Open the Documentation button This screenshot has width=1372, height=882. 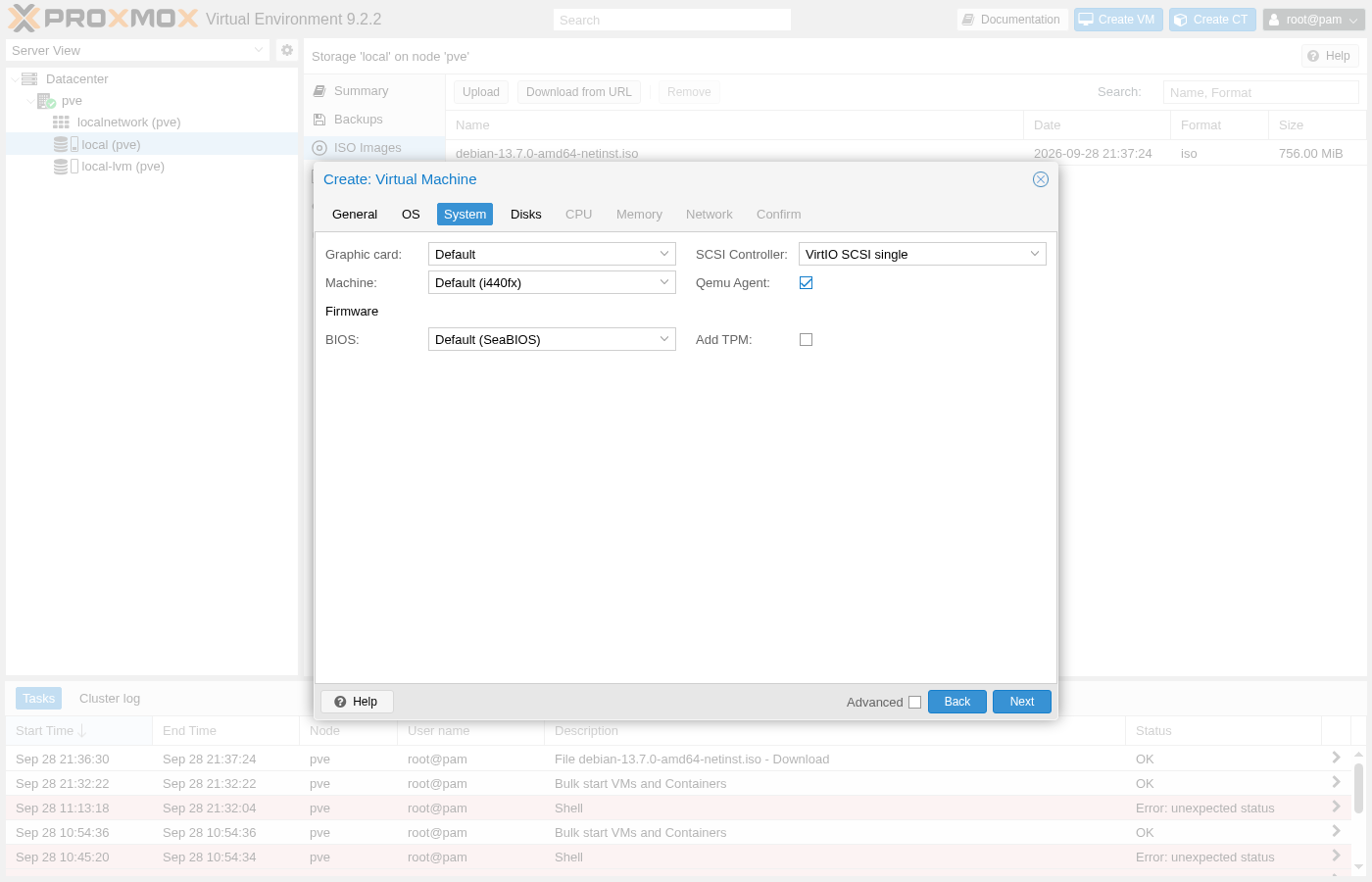point(1011,20)
